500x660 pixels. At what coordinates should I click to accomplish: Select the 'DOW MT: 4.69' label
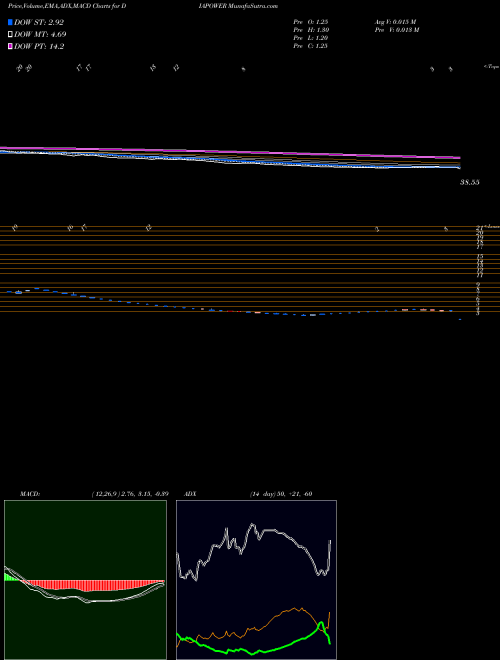40,35
